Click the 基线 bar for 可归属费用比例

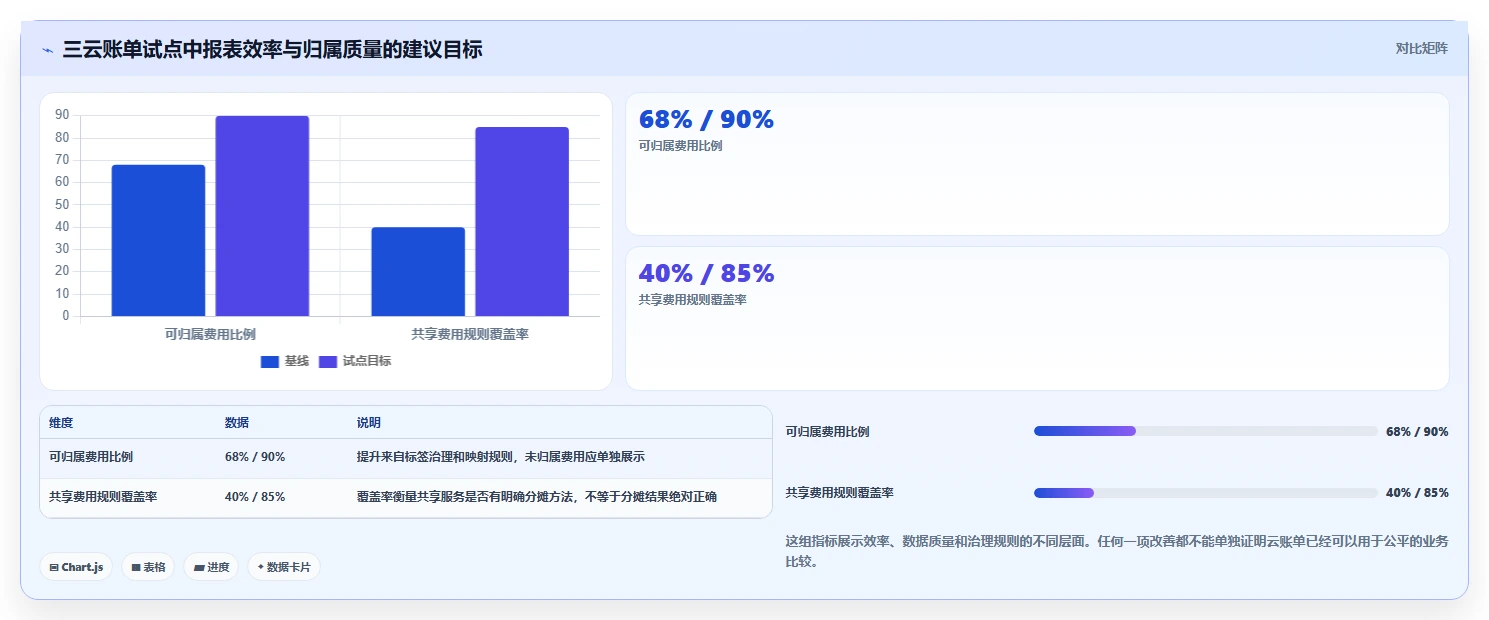tap(158, 241)
